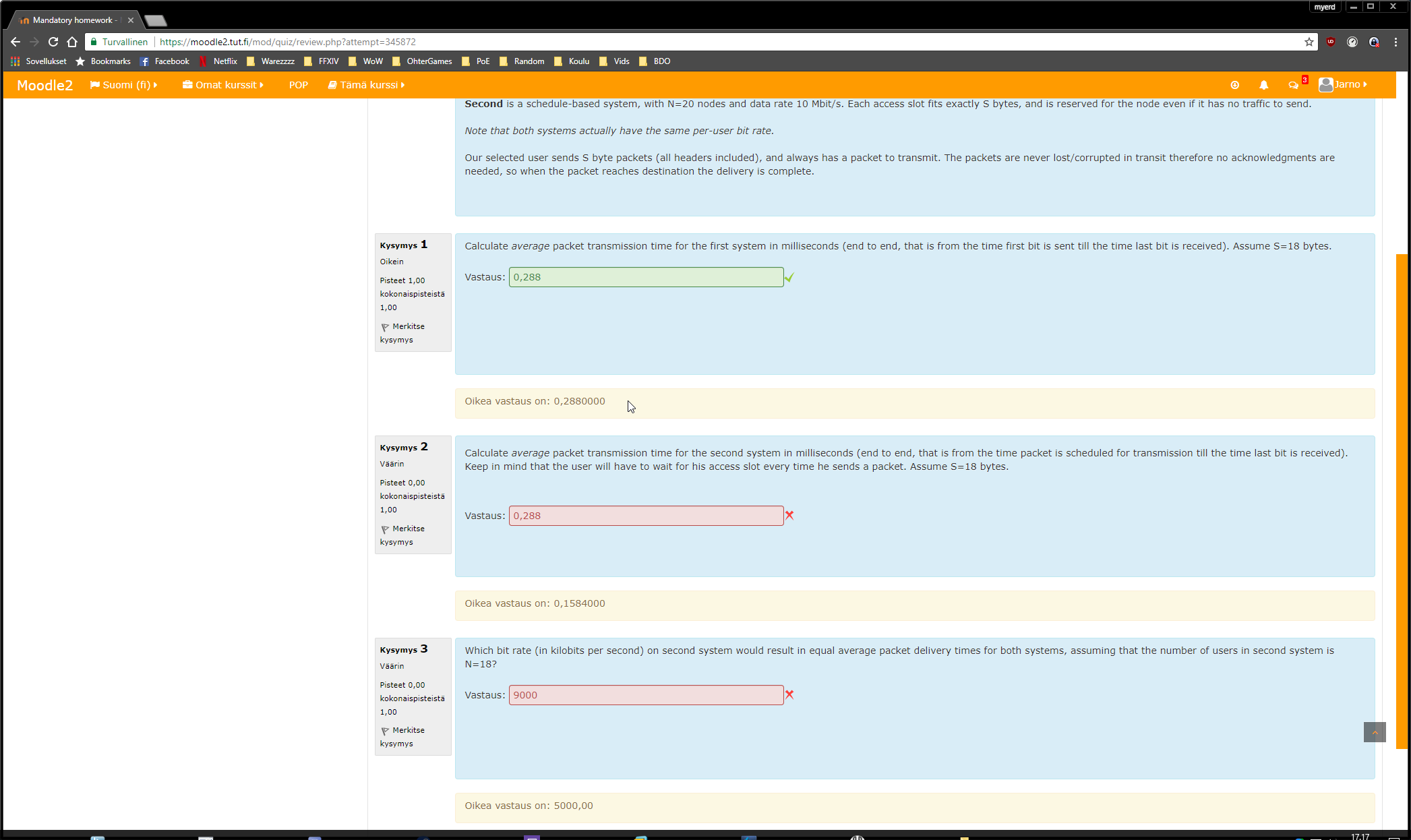Open the PoE bookmarks folder
This screenshot has height=840, width=1411.
point(476,61)
